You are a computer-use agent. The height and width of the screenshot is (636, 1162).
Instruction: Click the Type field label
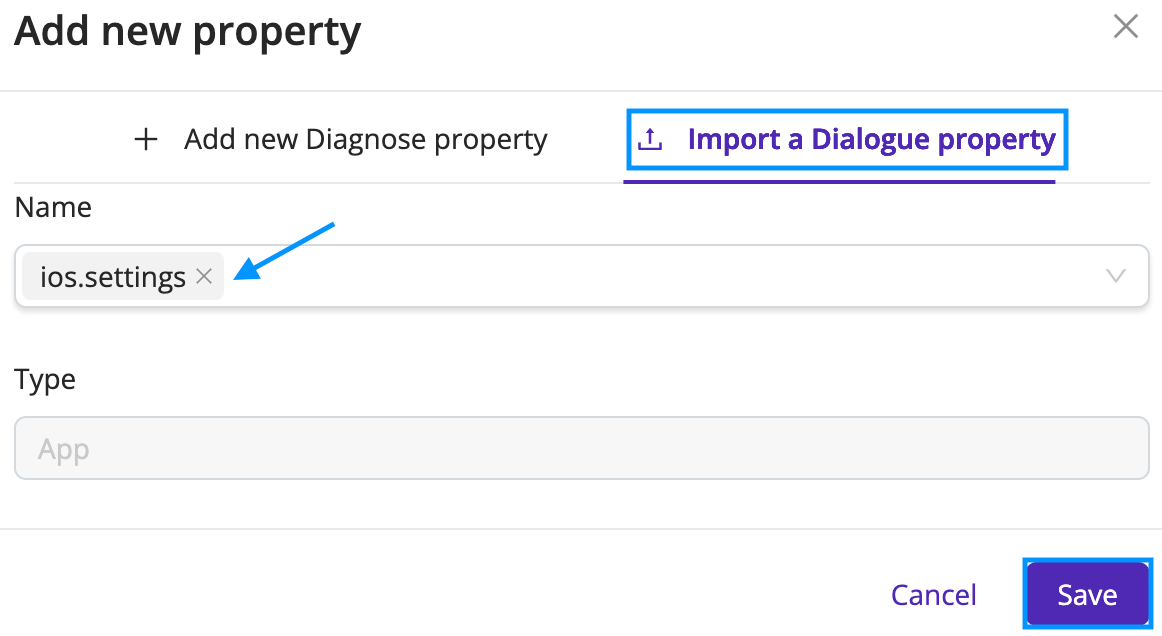click(x=45, y=380)
